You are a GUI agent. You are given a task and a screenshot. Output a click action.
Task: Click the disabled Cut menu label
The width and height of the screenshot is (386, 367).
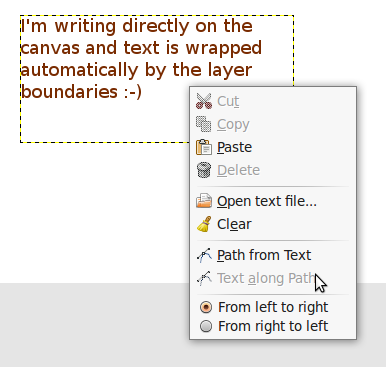click(228, 101)
